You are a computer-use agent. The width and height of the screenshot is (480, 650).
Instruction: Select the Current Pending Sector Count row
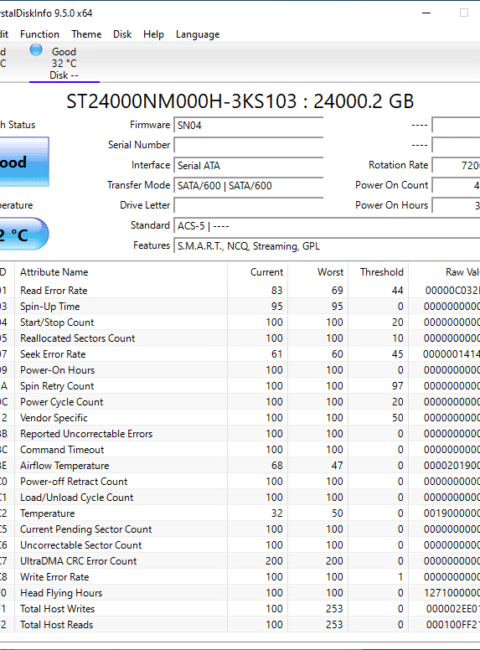[x=240, y=529]
